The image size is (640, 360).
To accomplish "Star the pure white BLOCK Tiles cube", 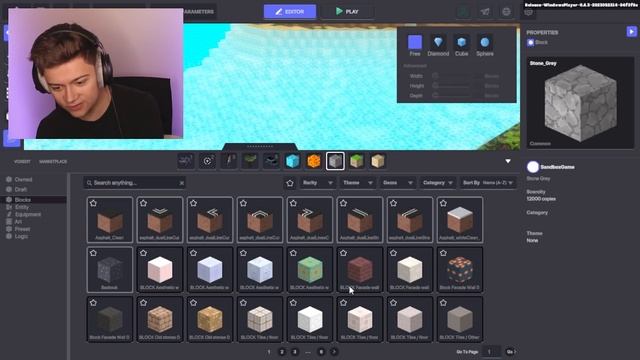I will 293,303.
